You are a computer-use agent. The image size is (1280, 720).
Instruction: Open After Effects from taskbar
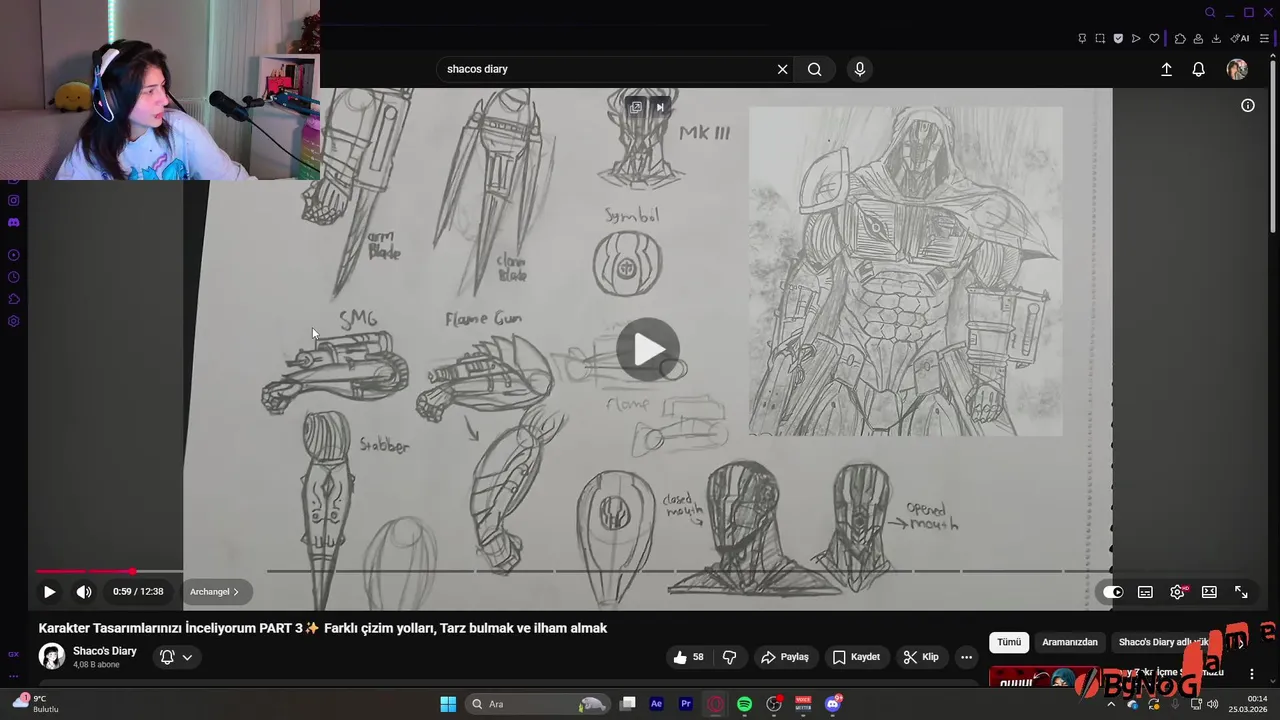point(656,704)
